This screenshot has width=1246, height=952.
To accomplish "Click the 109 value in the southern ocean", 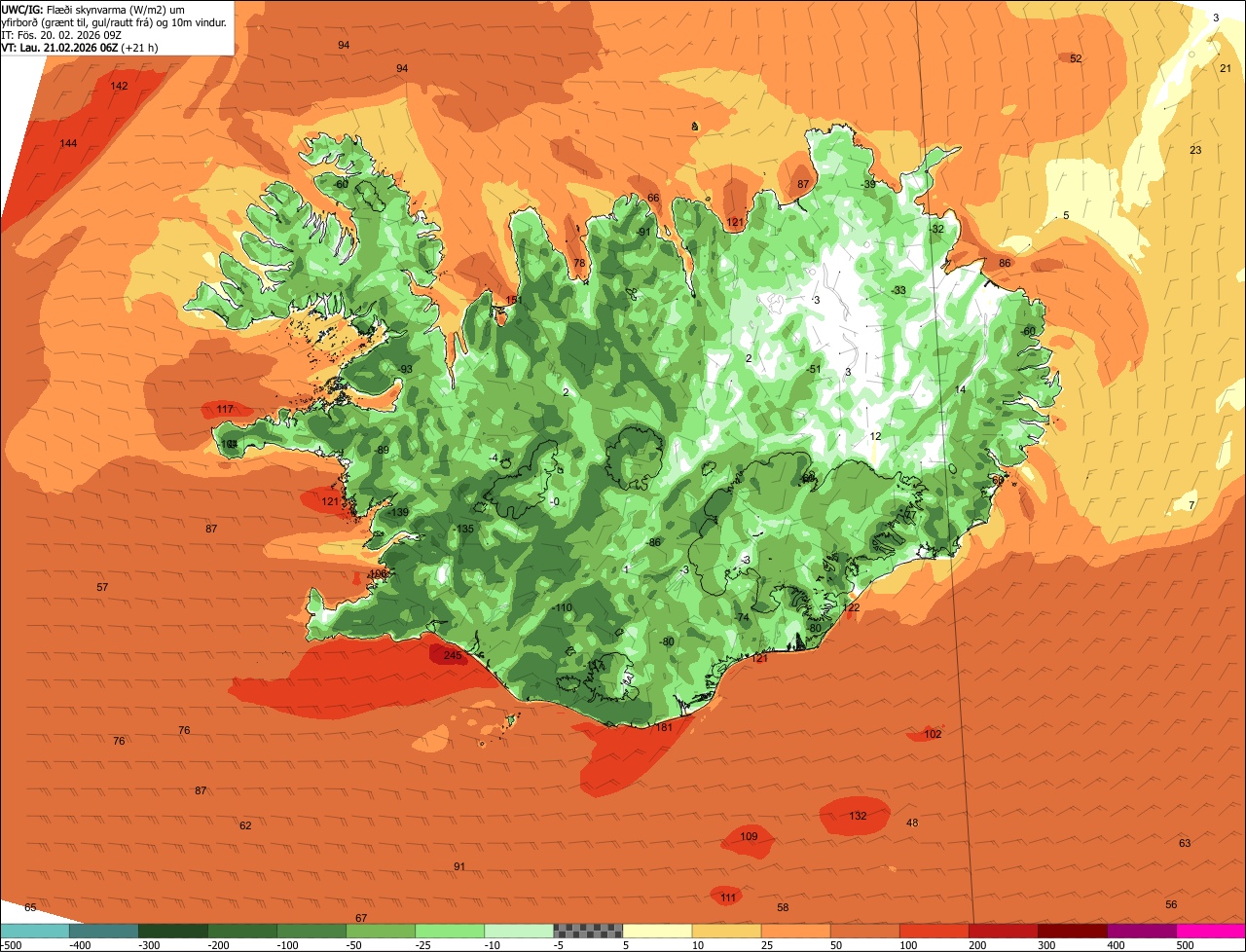I will (x=749, y=836).
